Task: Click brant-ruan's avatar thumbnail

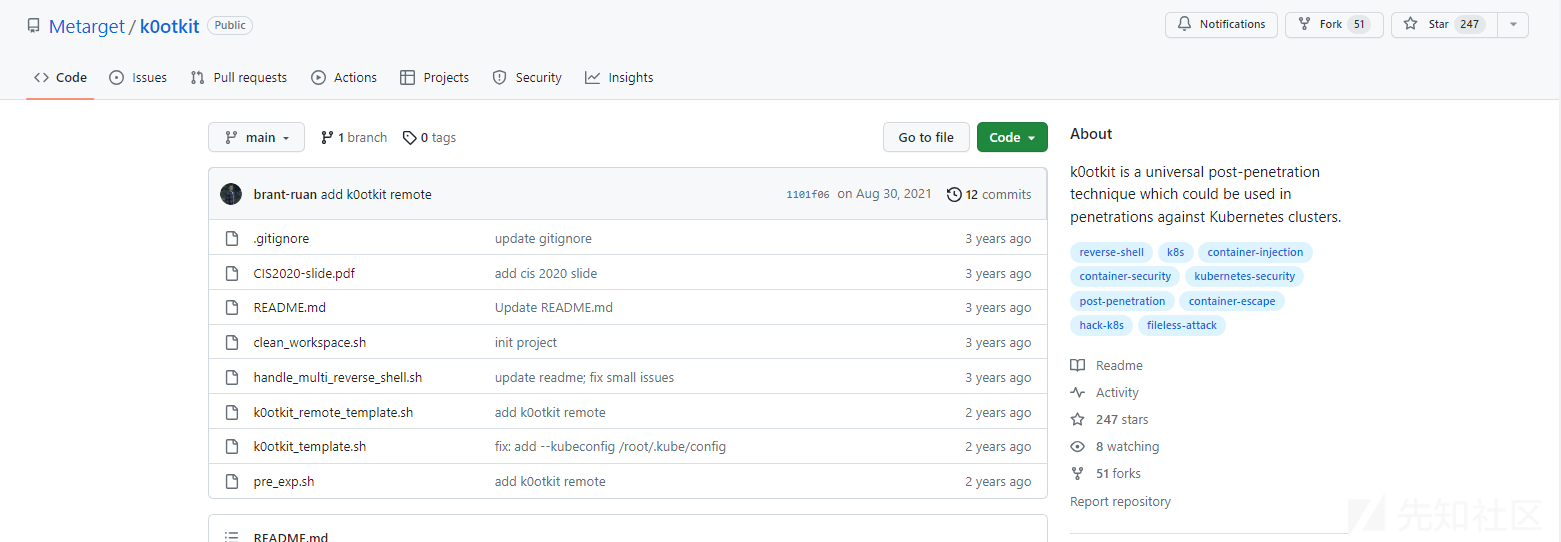Action: pos(231,194)
